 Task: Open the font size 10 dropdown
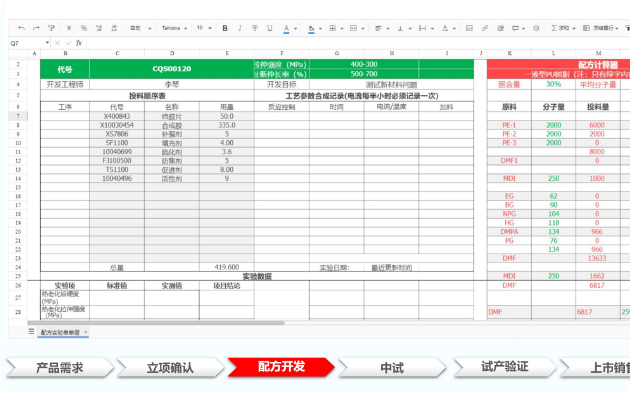point(204,28)
